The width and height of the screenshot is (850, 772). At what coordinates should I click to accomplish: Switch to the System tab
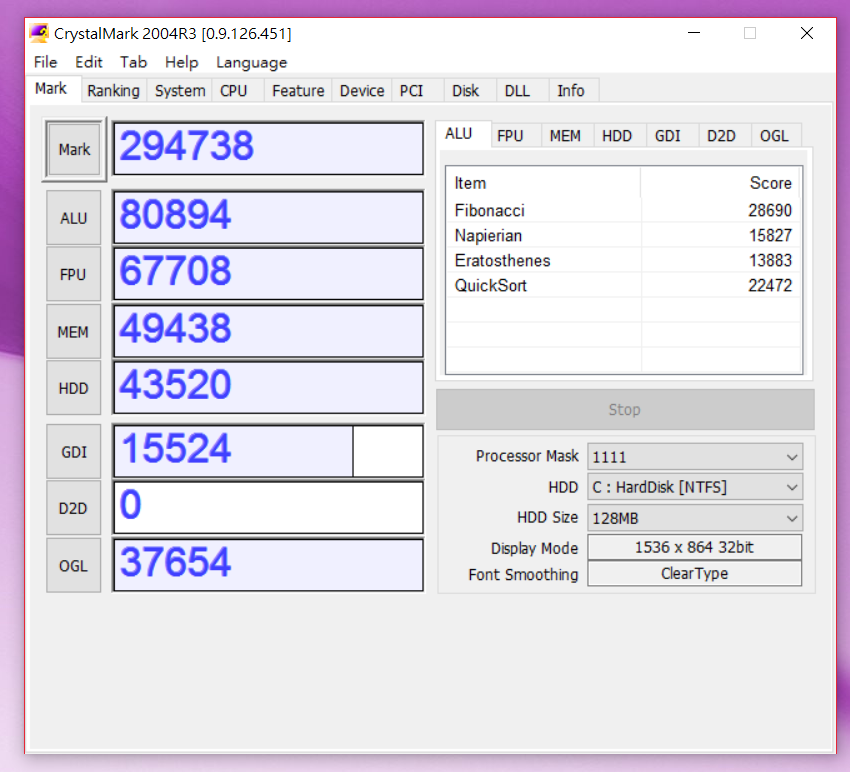click(180, 91)
